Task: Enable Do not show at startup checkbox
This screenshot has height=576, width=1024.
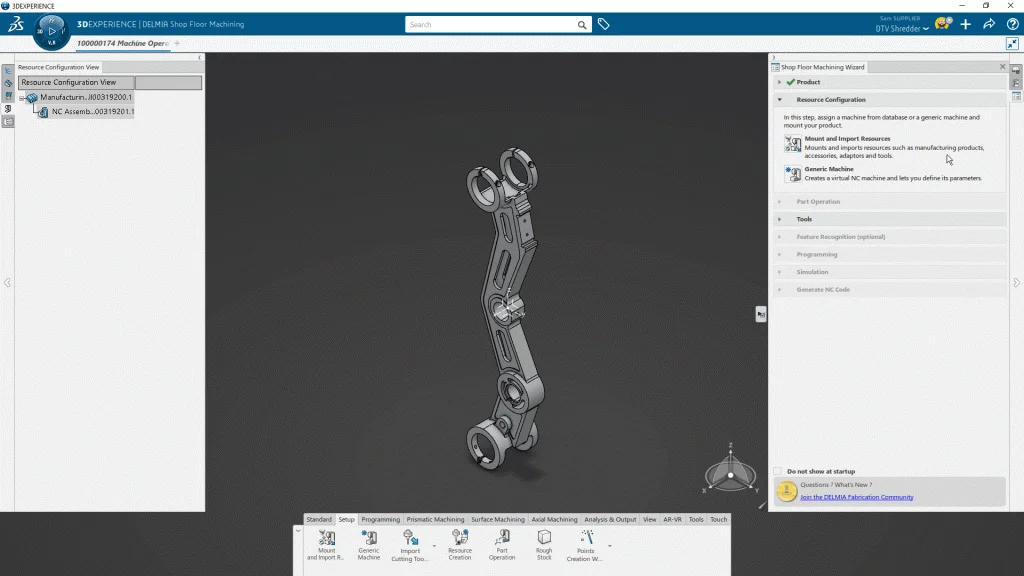Action: click(778, 471)
